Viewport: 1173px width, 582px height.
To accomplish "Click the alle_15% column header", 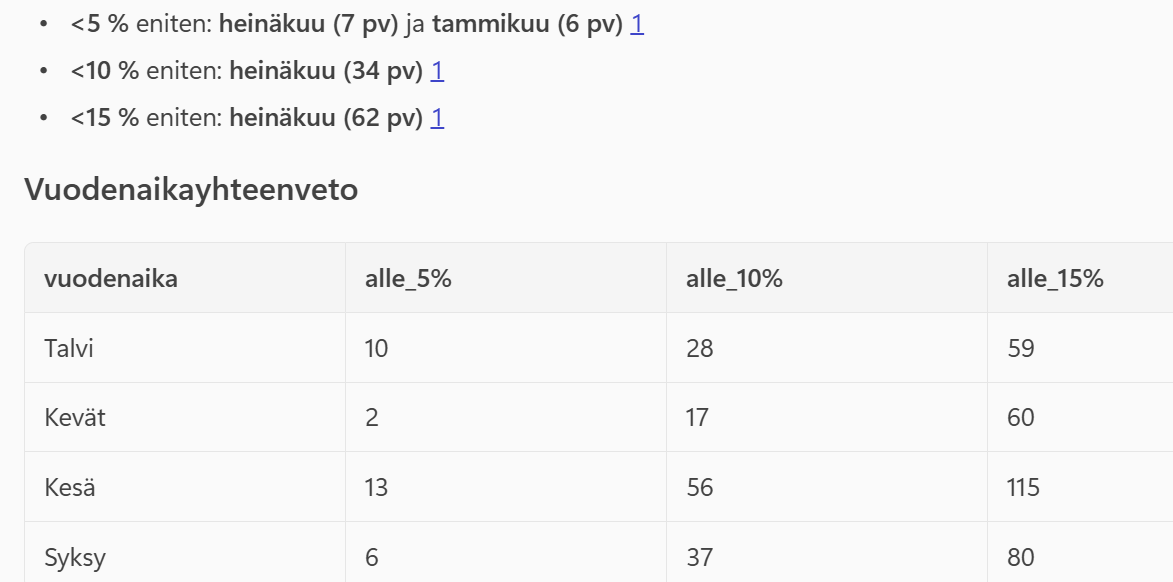I will click(1055, 279).
